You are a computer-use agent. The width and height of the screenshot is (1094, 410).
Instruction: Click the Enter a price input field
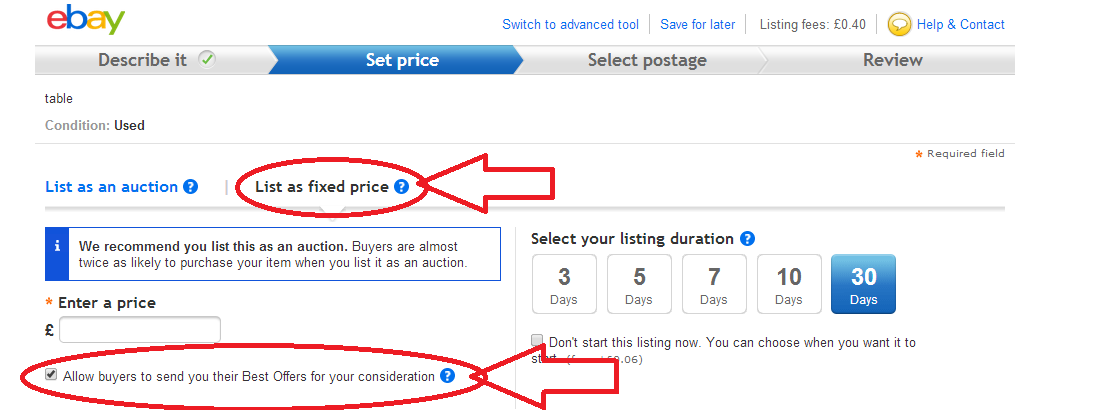point(140,329)
